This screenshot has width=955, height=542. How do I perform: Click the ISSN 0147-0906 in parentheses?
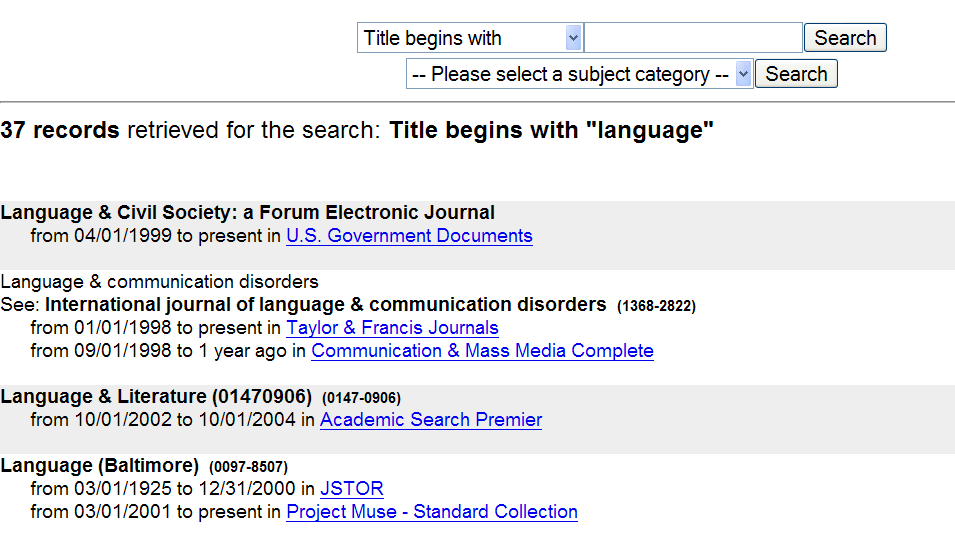click(361, 398)
